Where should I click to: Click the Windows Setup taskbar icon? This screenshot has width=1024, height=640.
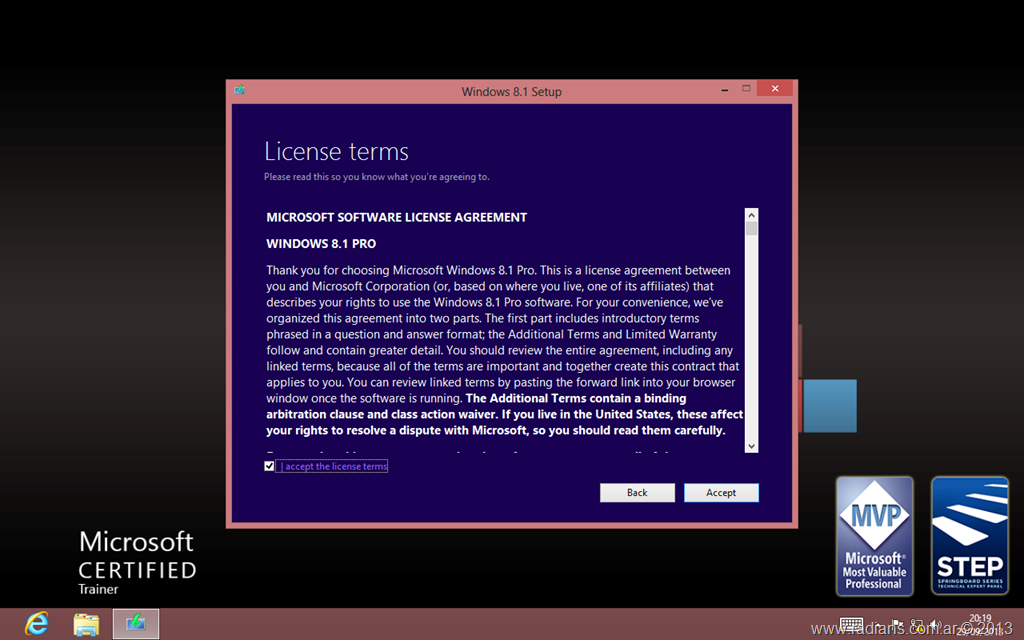tap(135, 623)
